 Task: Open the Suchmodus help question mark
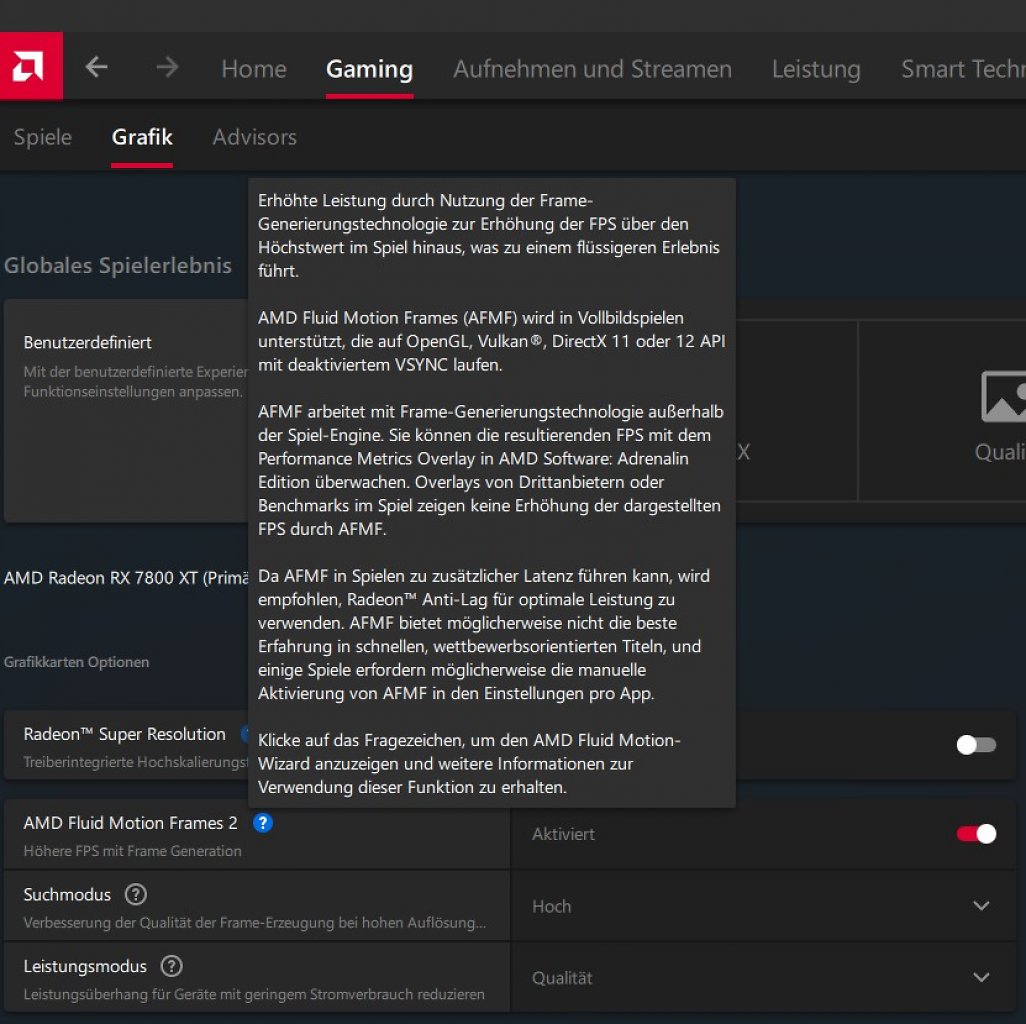[x=135, y=894]
